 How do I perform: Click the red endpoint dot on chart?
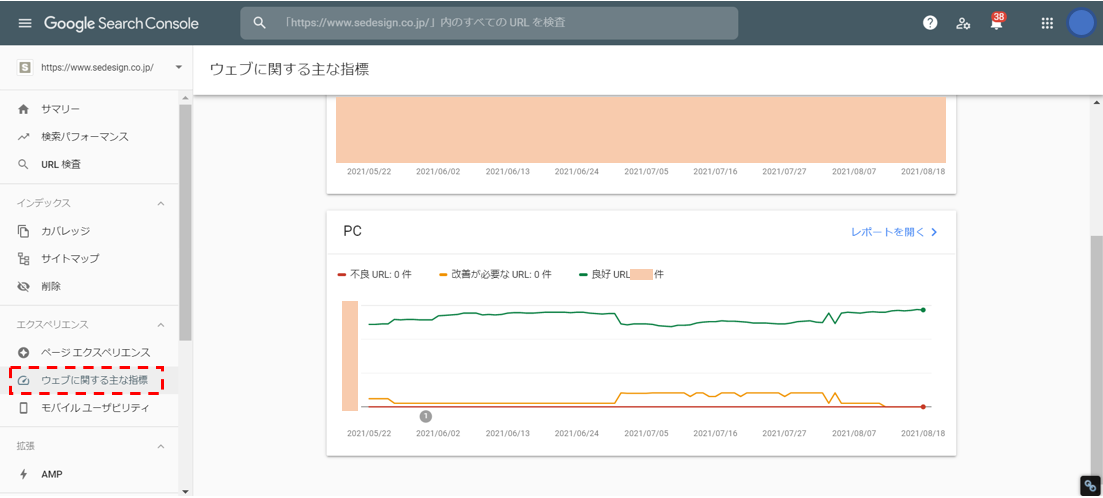click(x=923, y=407)
